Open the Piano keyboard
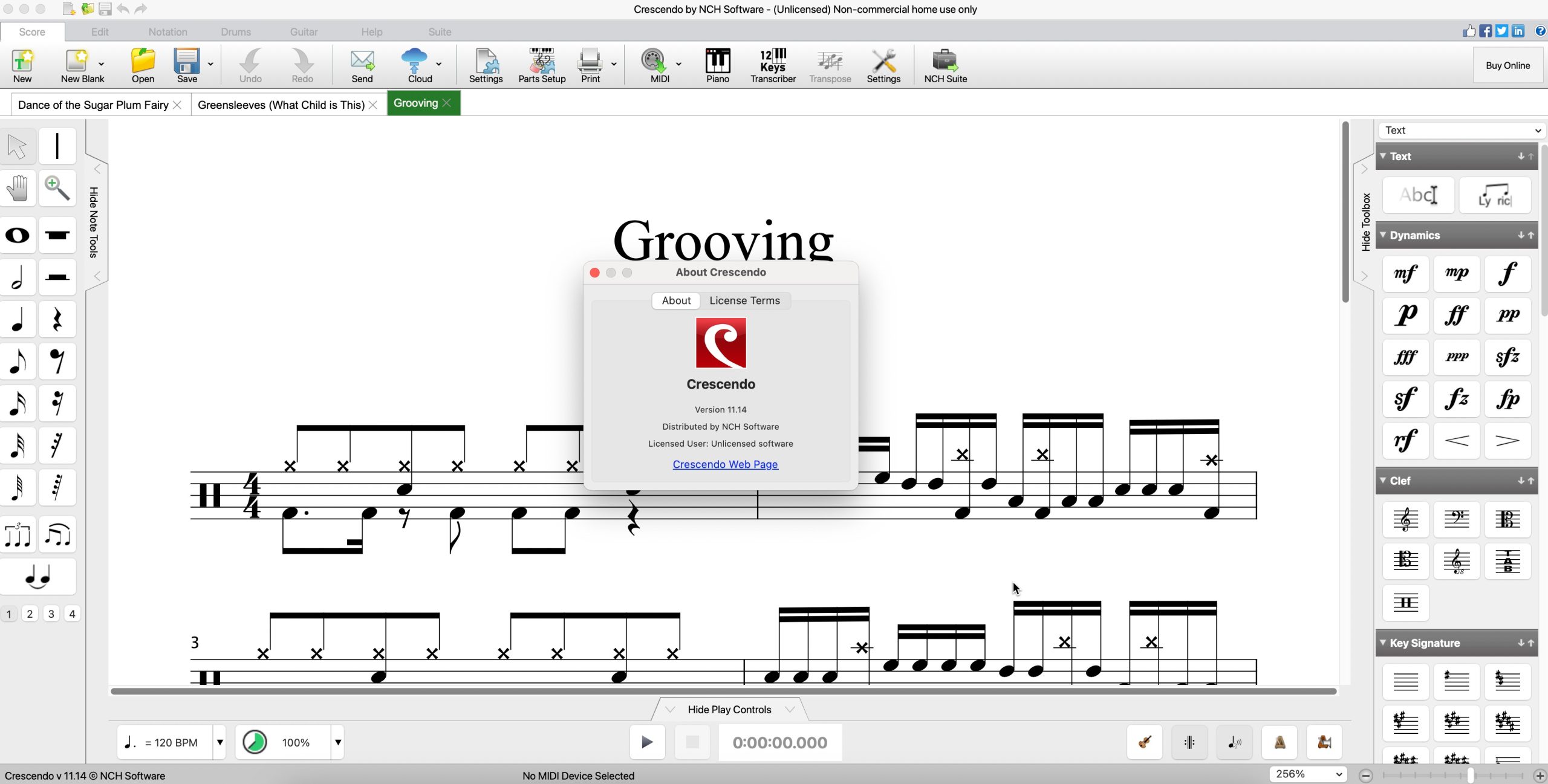This screenshot has height=784, width=1548. [718, 65]
